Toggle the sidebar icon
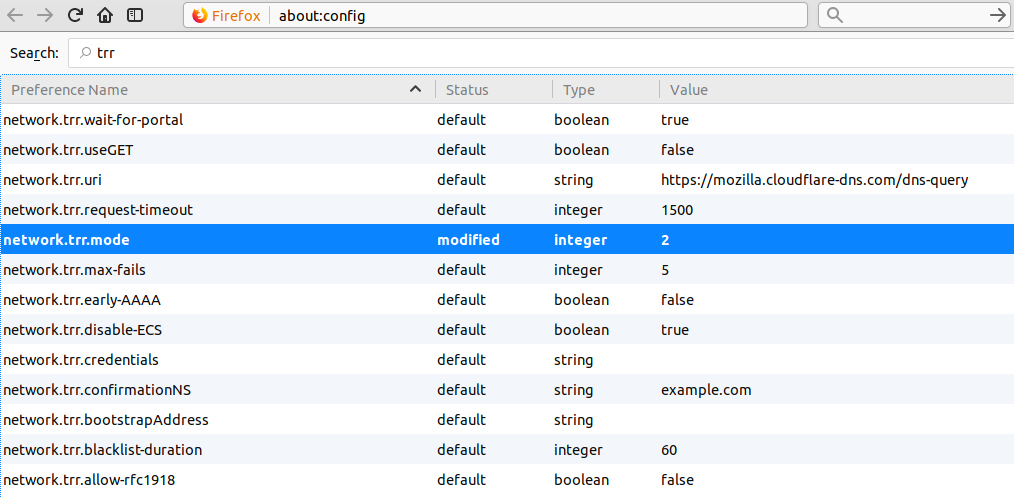The image size is (1014, 497). (x=135, y=16)
